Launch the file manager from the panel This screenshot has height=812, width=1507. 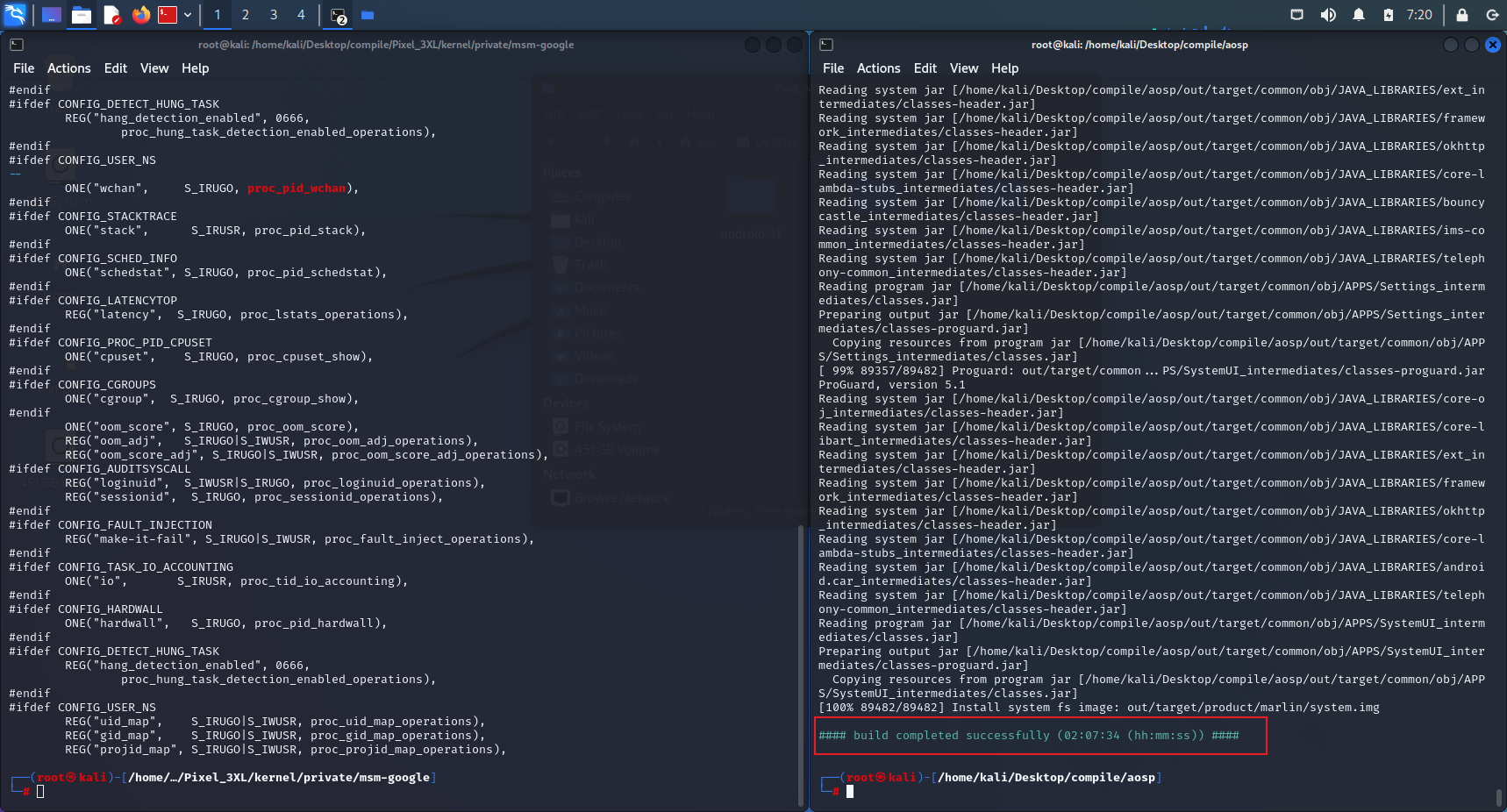coord(82,15)
